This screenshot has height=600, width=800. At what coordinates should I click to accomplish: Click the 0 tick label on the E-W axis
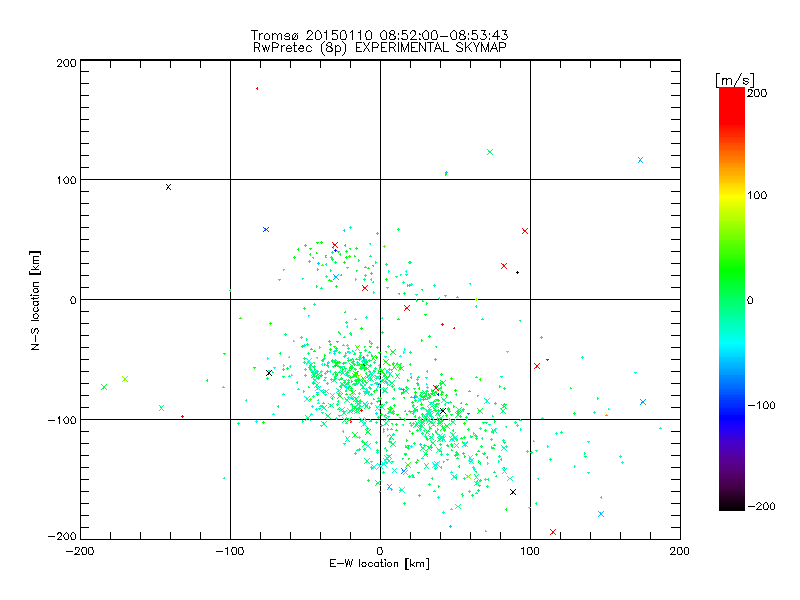coord(380,551)
